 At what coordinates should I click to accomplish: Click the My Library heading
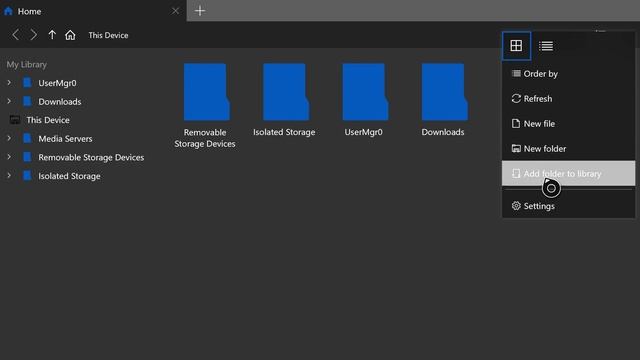point(27,64)
